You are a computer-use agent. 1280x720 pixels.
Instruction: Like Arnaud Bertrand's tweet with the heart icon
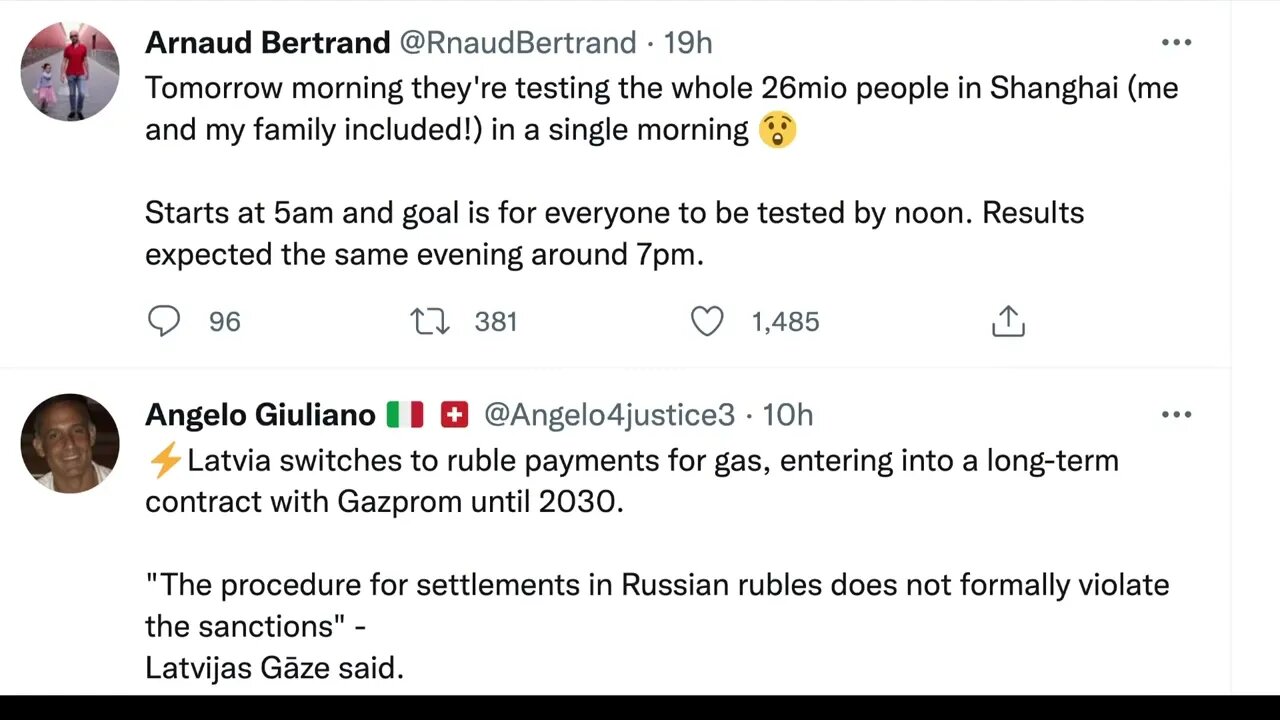(x=707, y=321)
